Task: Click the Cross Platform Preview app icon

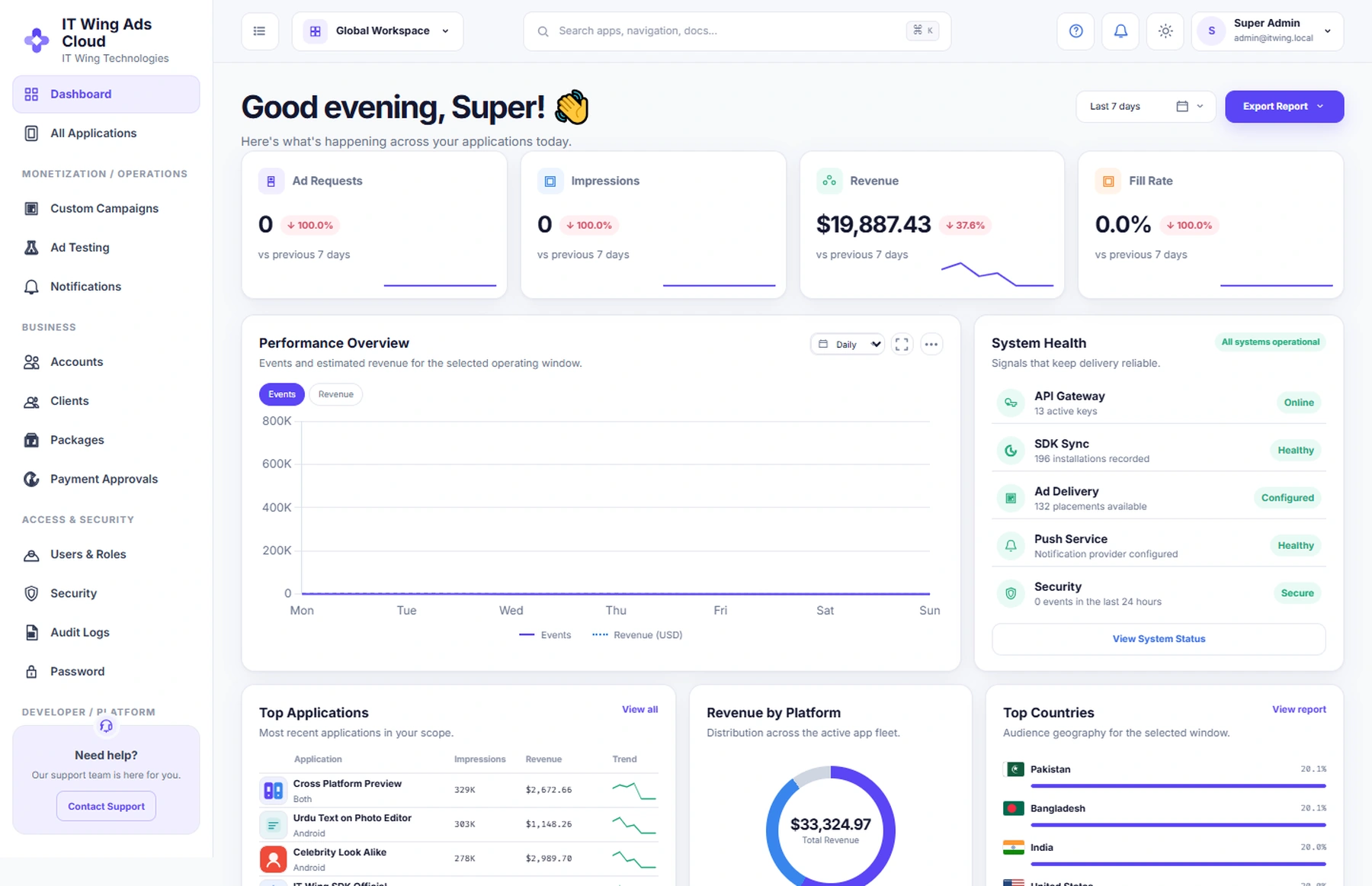Action: coord(273,791)
